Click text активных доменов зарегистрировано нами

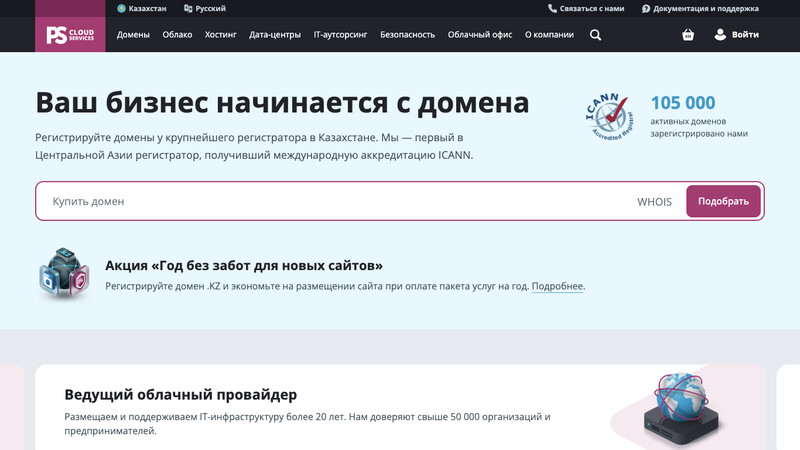[x=699, y=128]
